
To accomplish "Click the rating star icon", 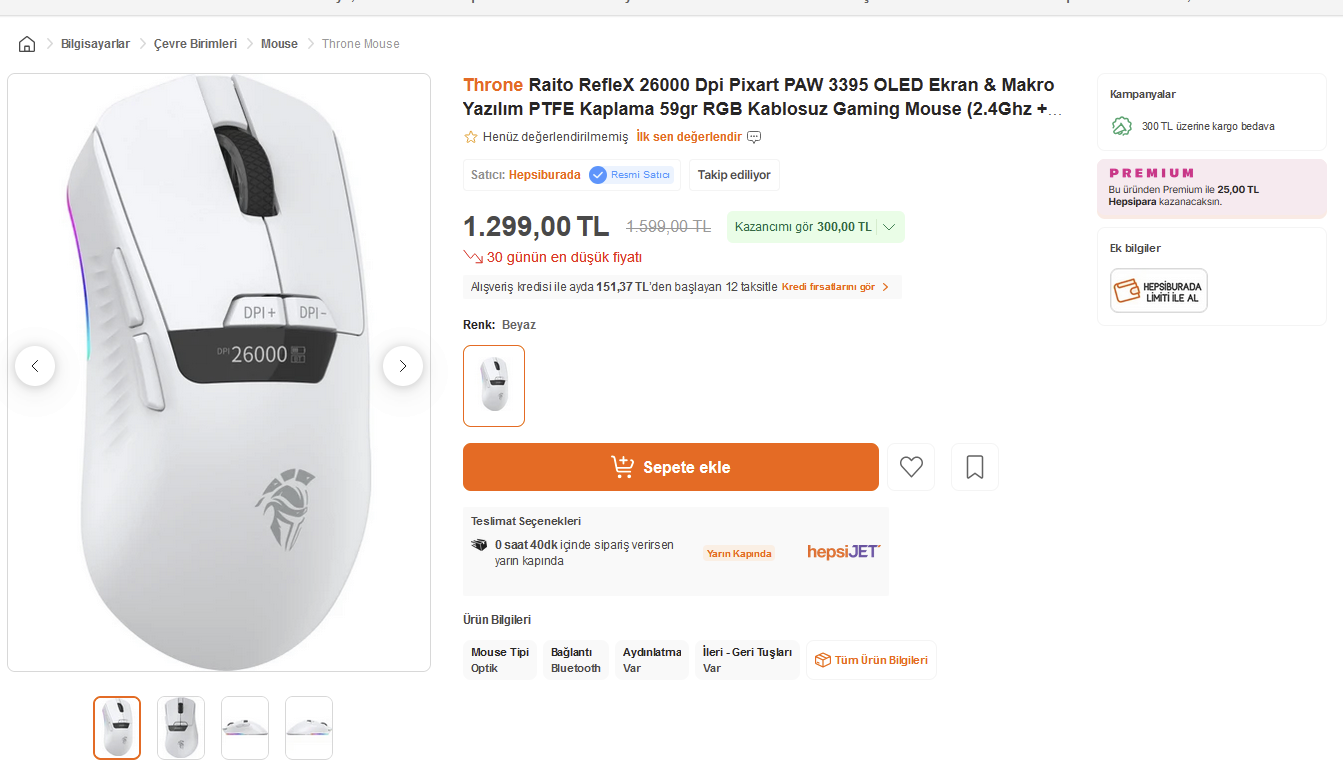I will 471,137.
